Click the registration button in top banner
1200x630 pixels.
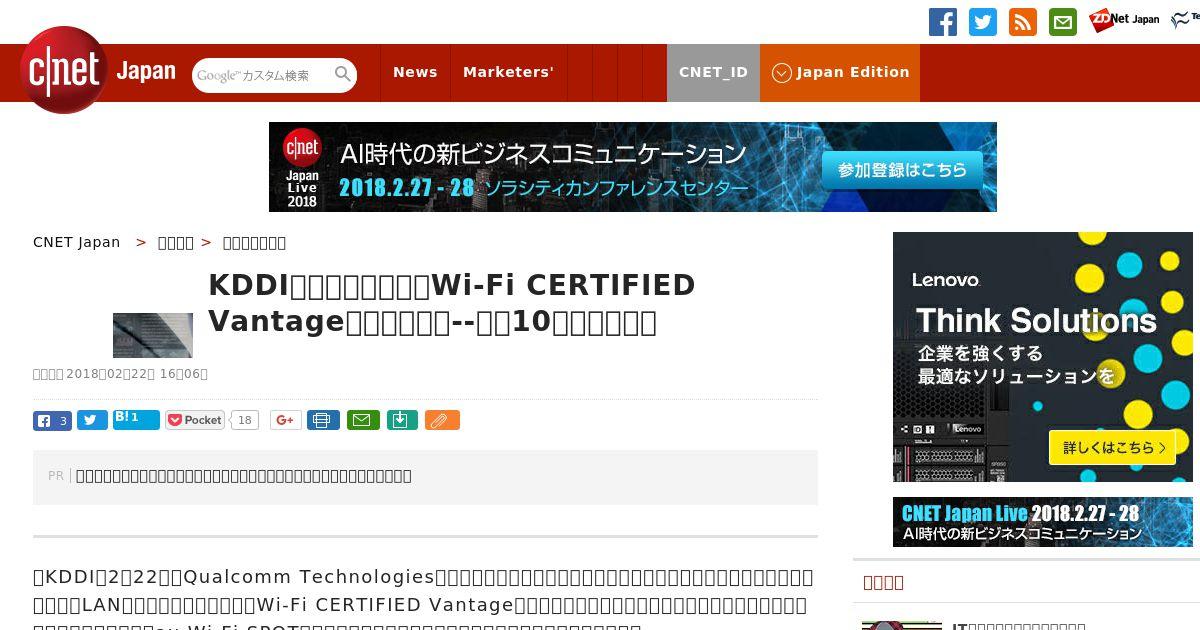903,170
